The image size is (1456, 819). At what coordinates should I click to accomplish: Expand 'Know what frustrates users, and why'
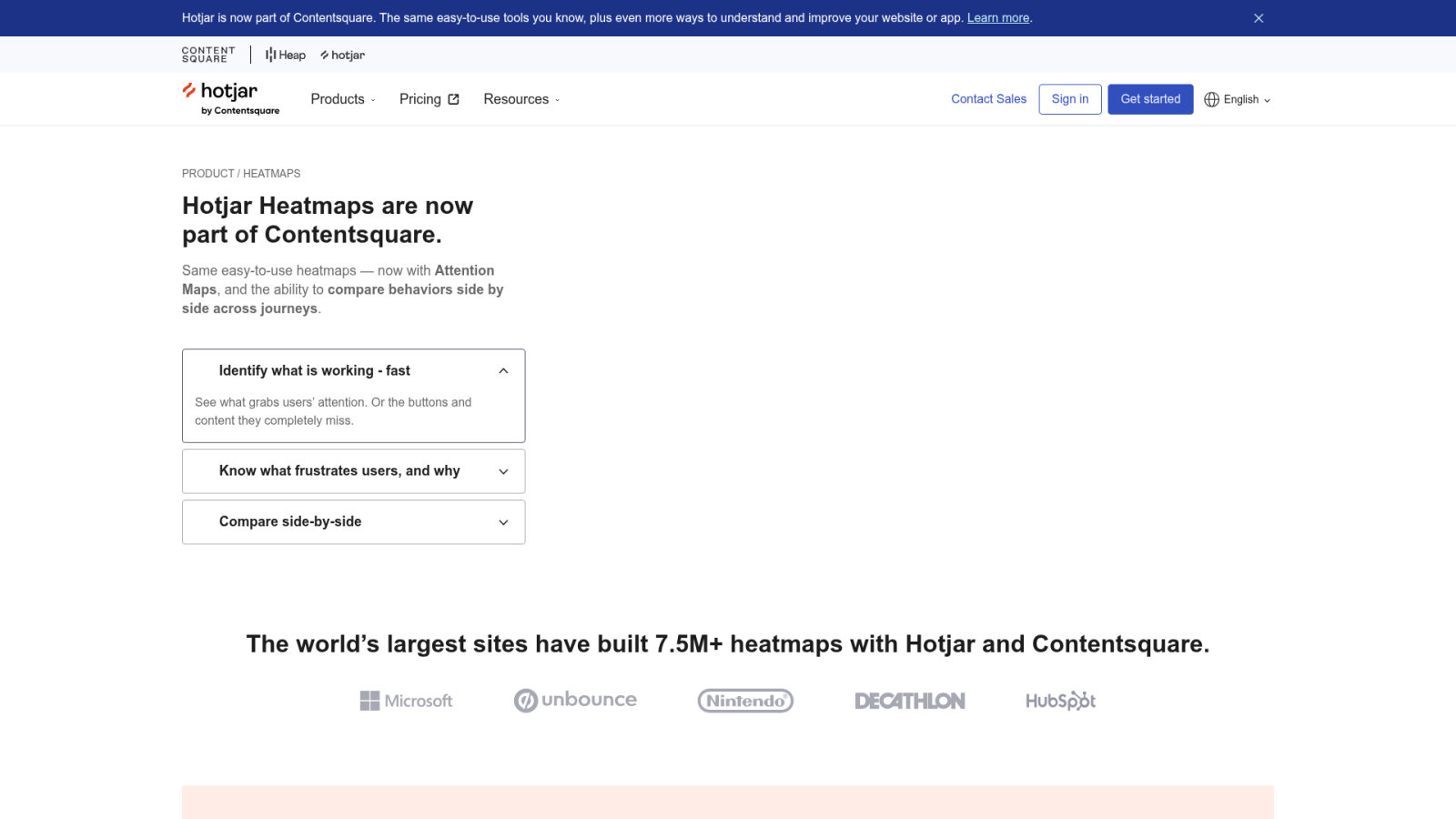point(354,471)
